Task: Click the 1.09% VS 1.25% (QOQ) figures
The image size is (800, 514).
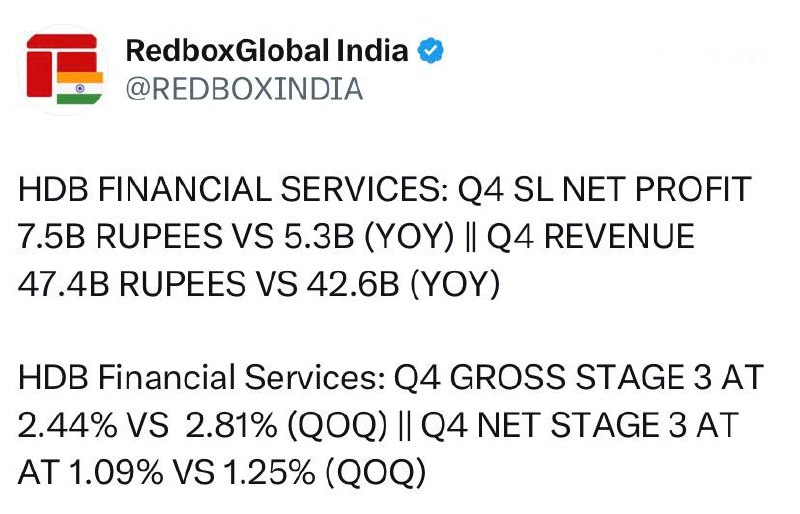Action: (249, 473)
